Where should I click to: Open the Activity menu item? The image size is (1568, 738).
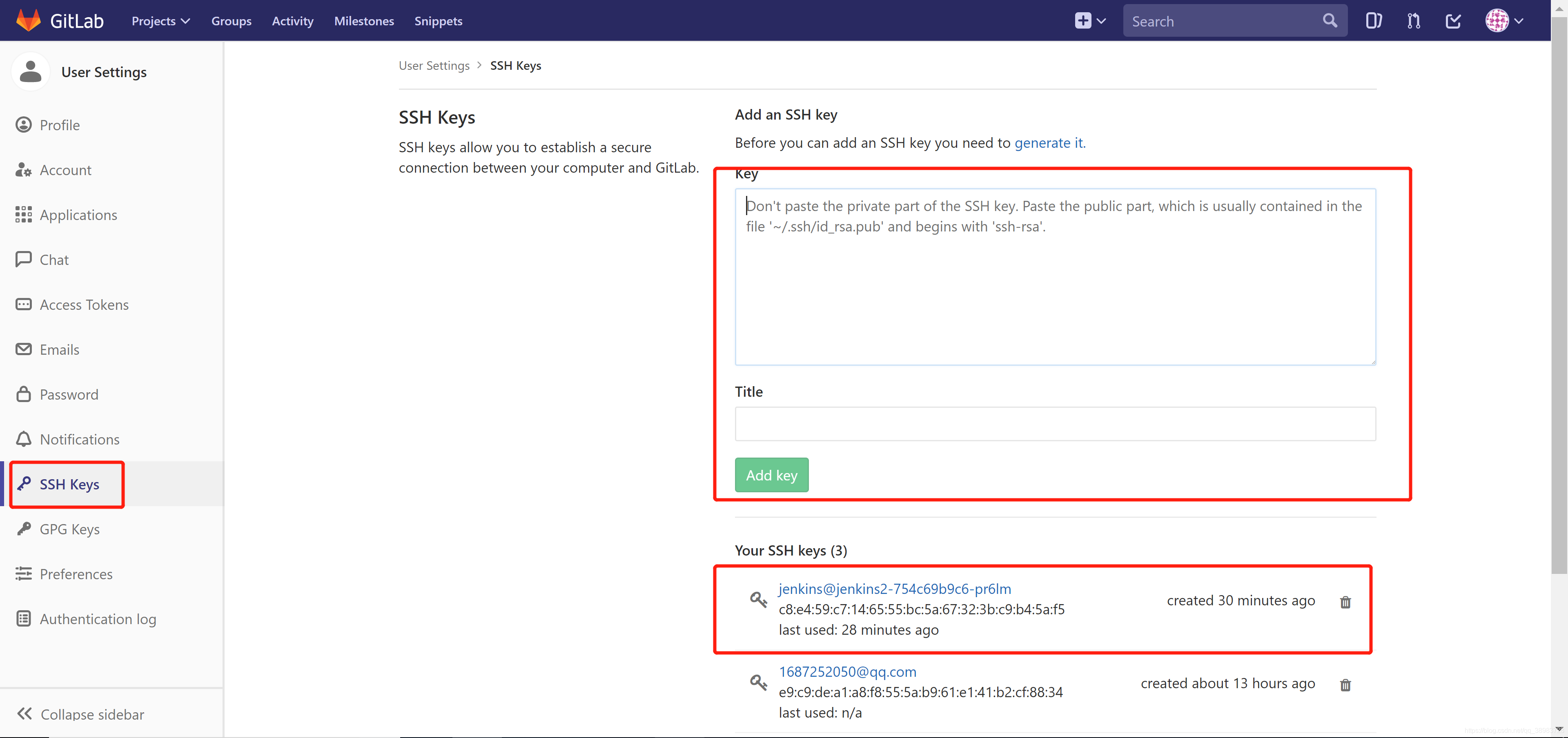tap(292, 20)
